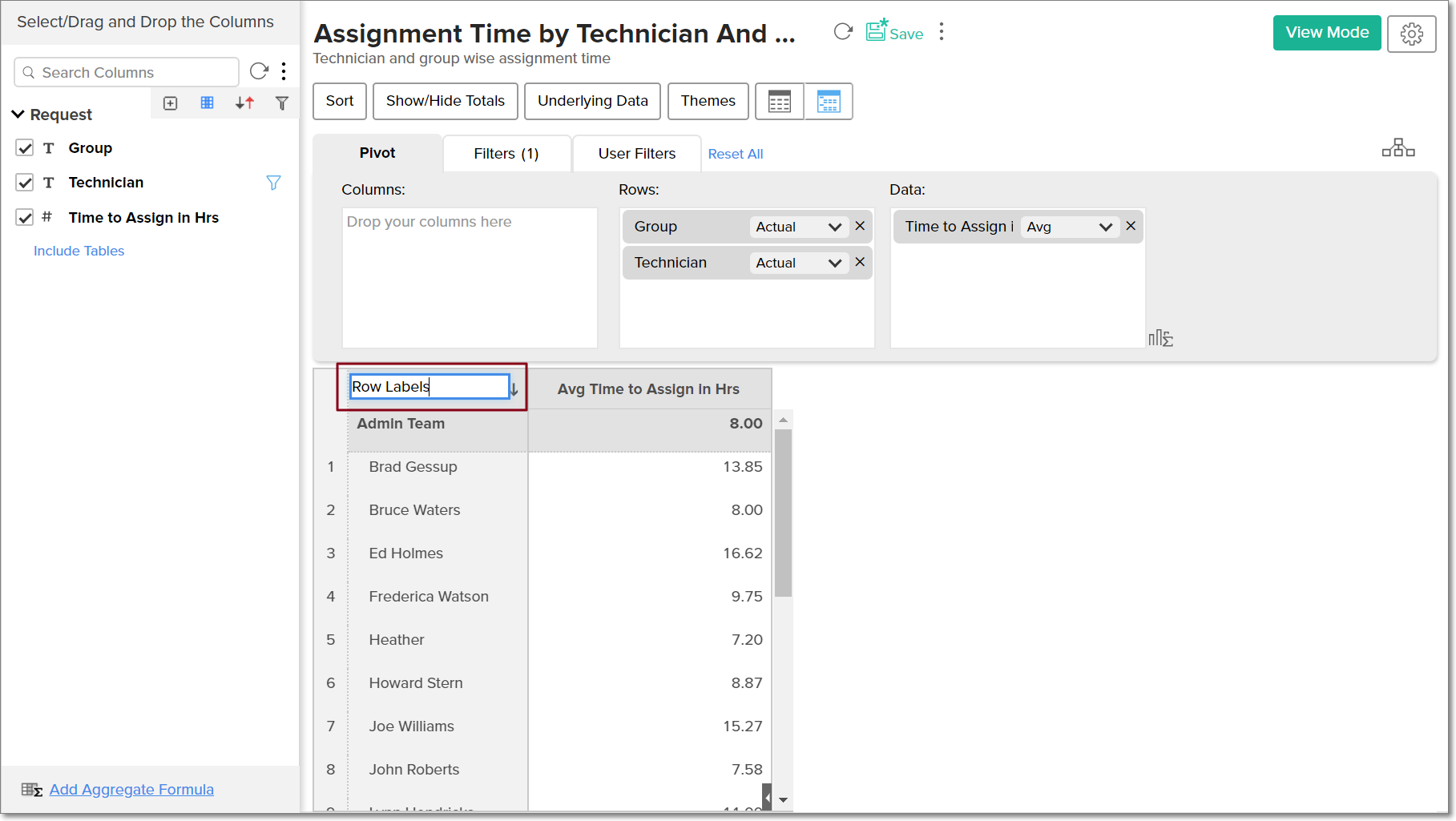Switch to the Filters (1) tab

coord(506,154)
